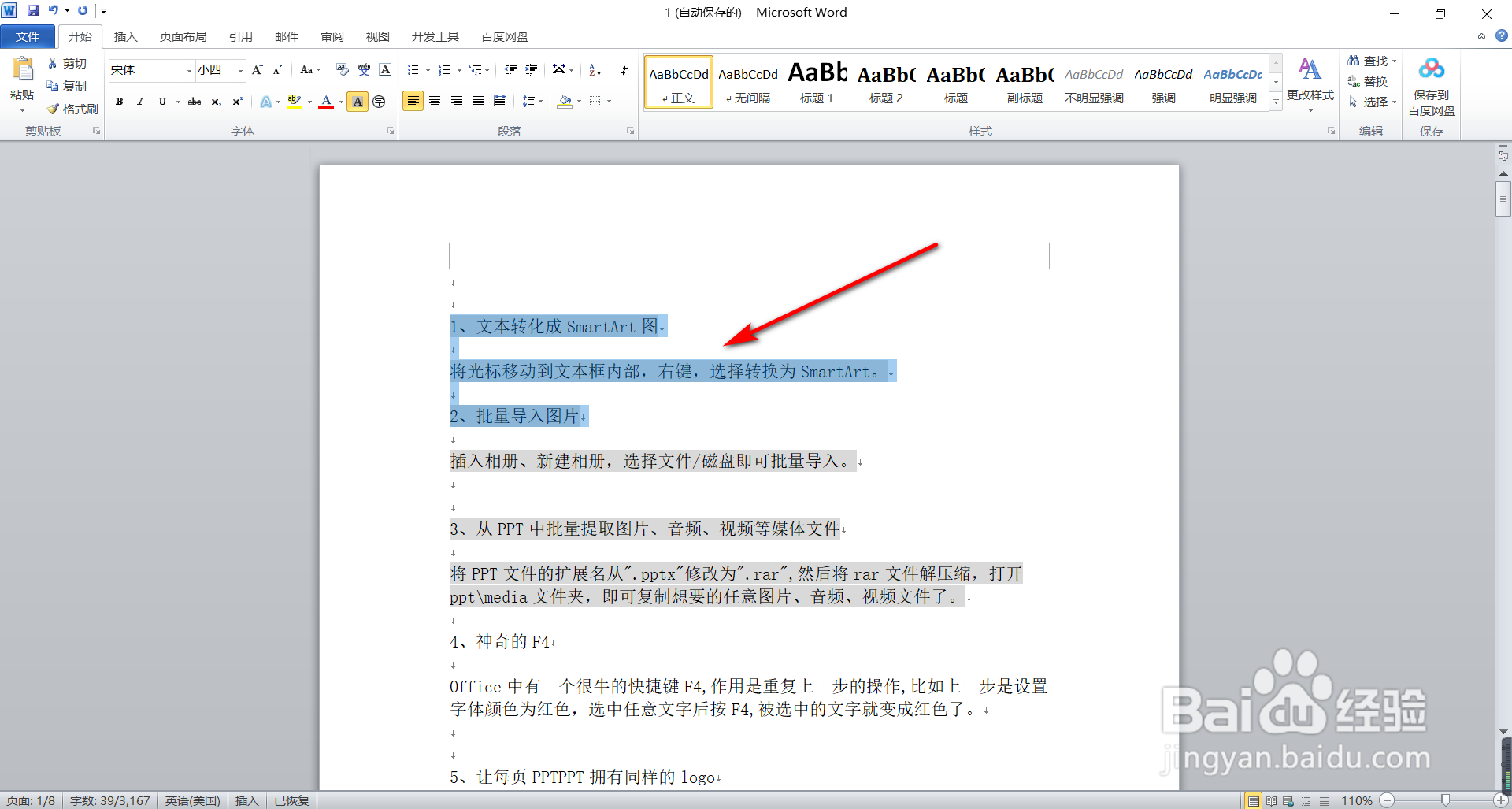Viewport: 1512px width, 809px height.
Task: Switch to the 开发工具 tab
Action: click(435, 36)
